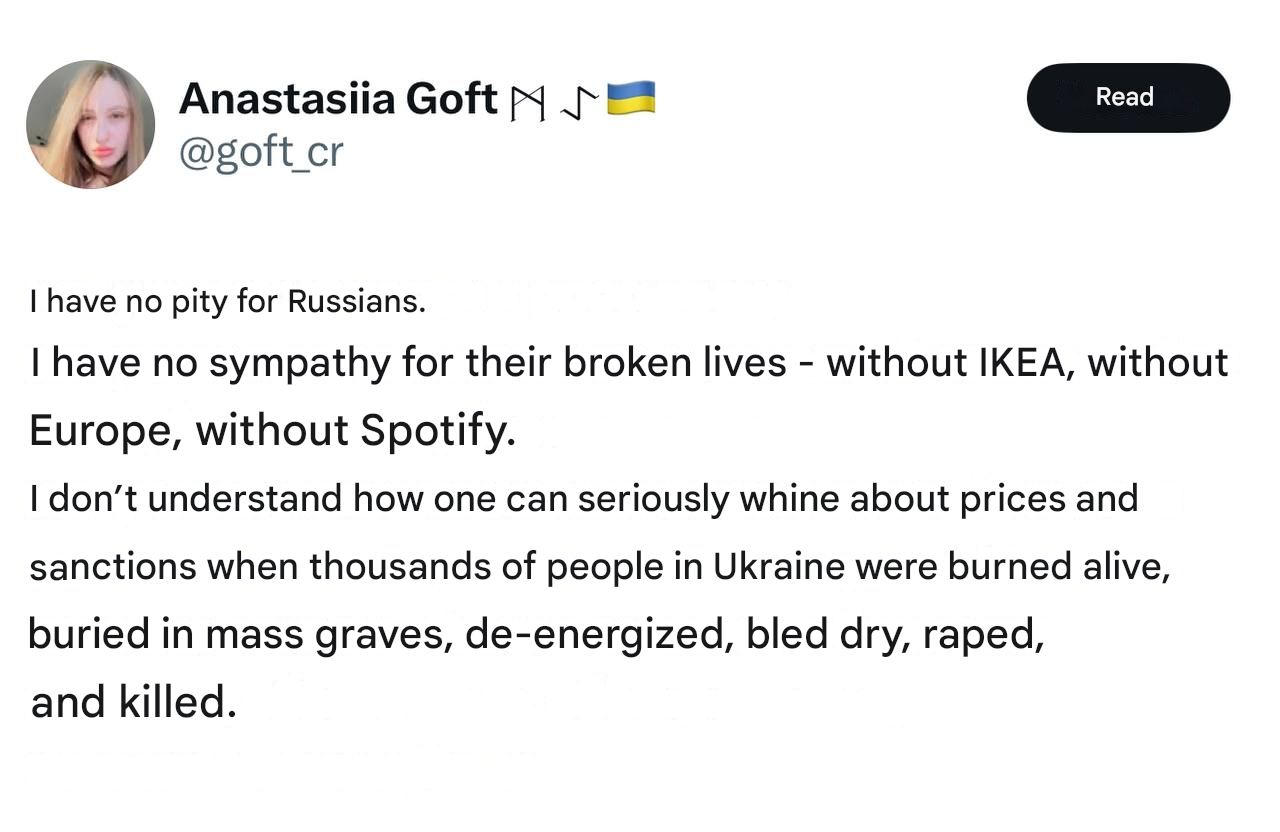1280x832 pixels.
Task: Select the line starting 'I don't understand how'
Action: click(x=584, y=498)
